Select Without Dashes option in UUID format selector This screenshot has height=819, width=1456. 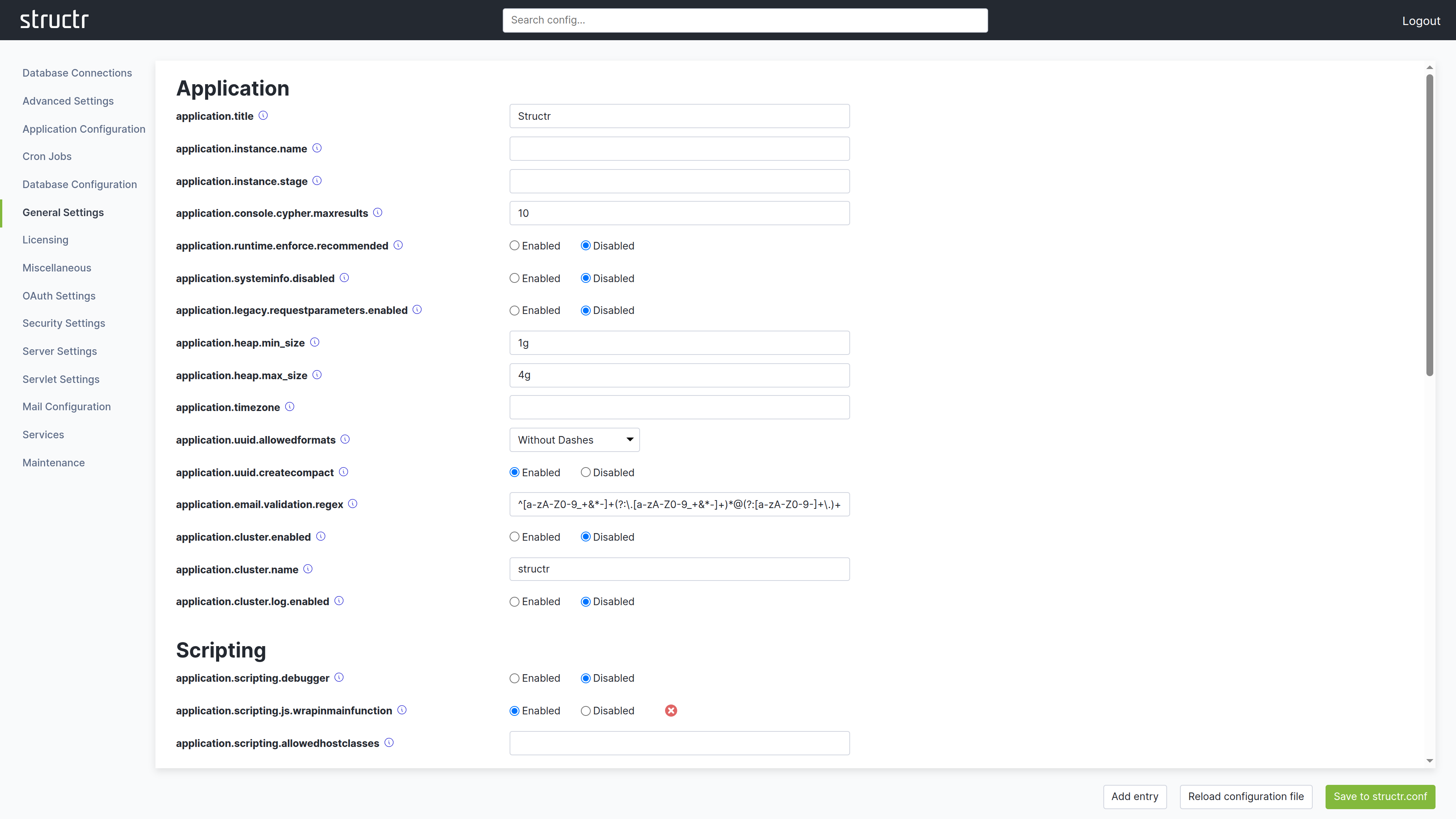[574, 439]
